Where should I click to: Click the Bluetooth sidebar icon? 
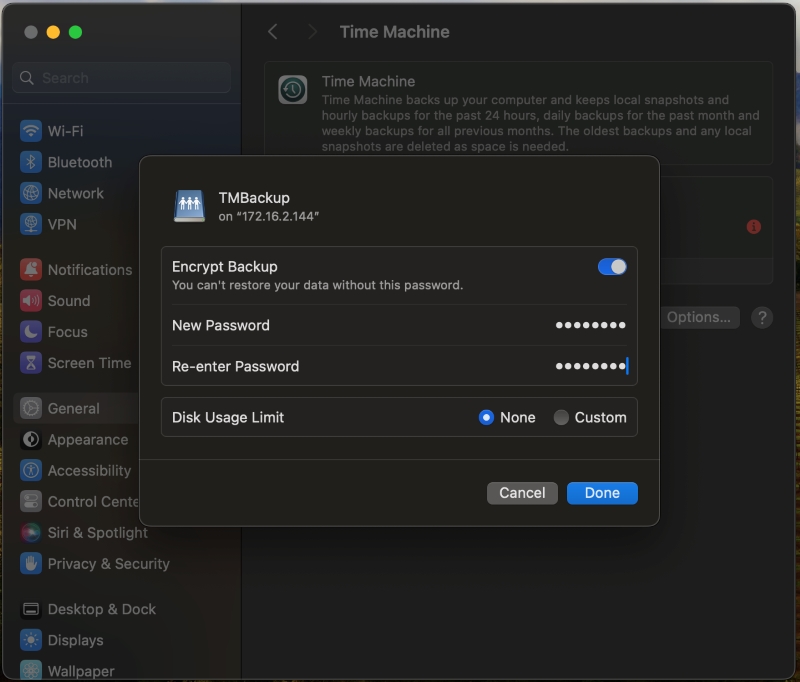[x=31, y=162]
